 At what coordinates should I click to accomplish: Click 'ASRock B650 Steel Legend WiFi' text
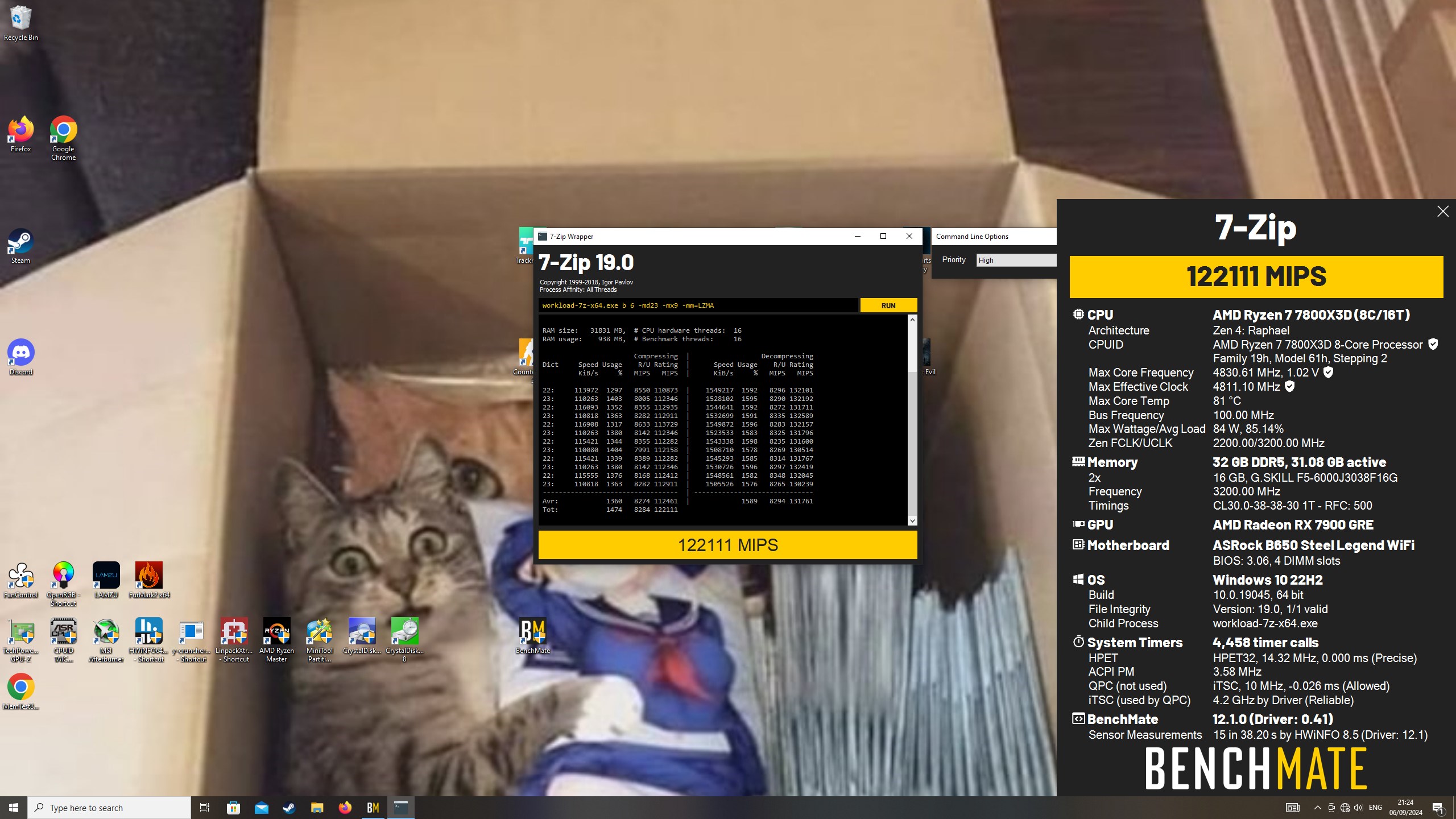(1313, 545)
